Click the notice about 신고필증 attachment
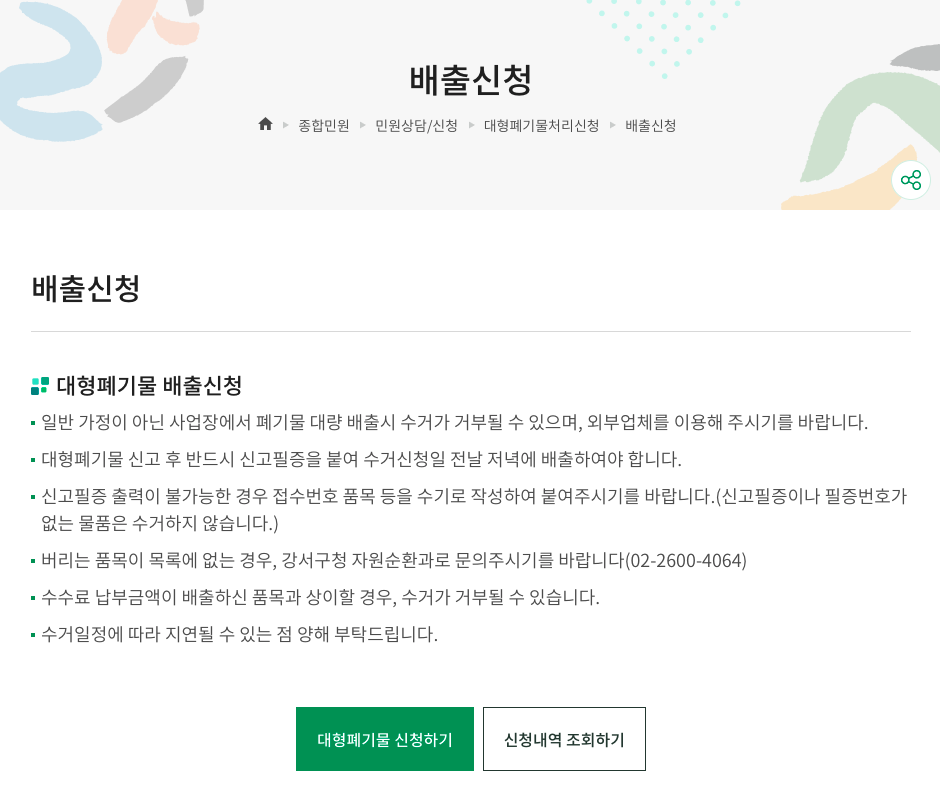Viewport: 940px width, 786px height. [x=360, y=460]
